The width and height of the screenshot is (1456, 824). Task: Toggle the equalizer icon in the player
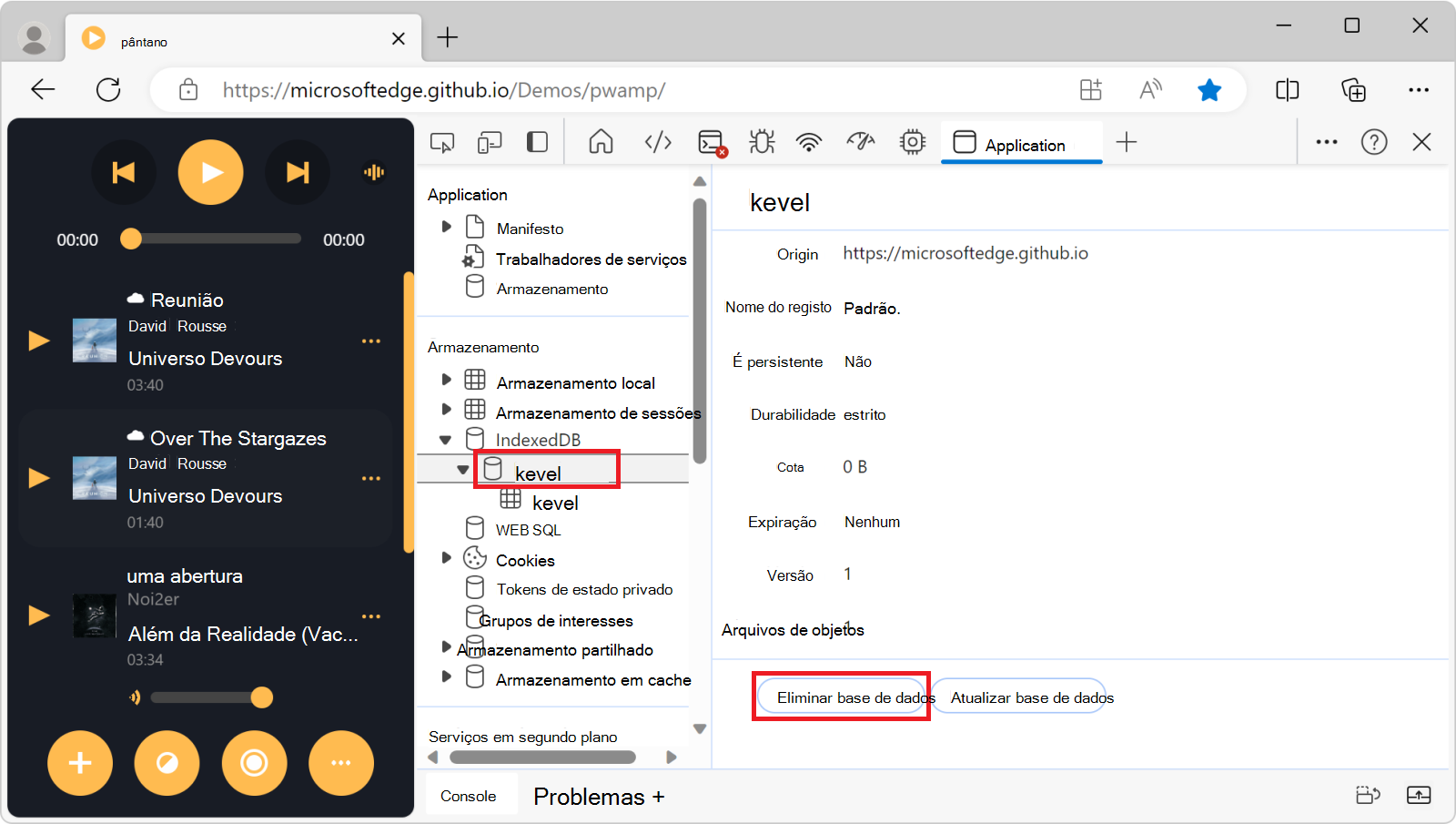pos(373,172)
